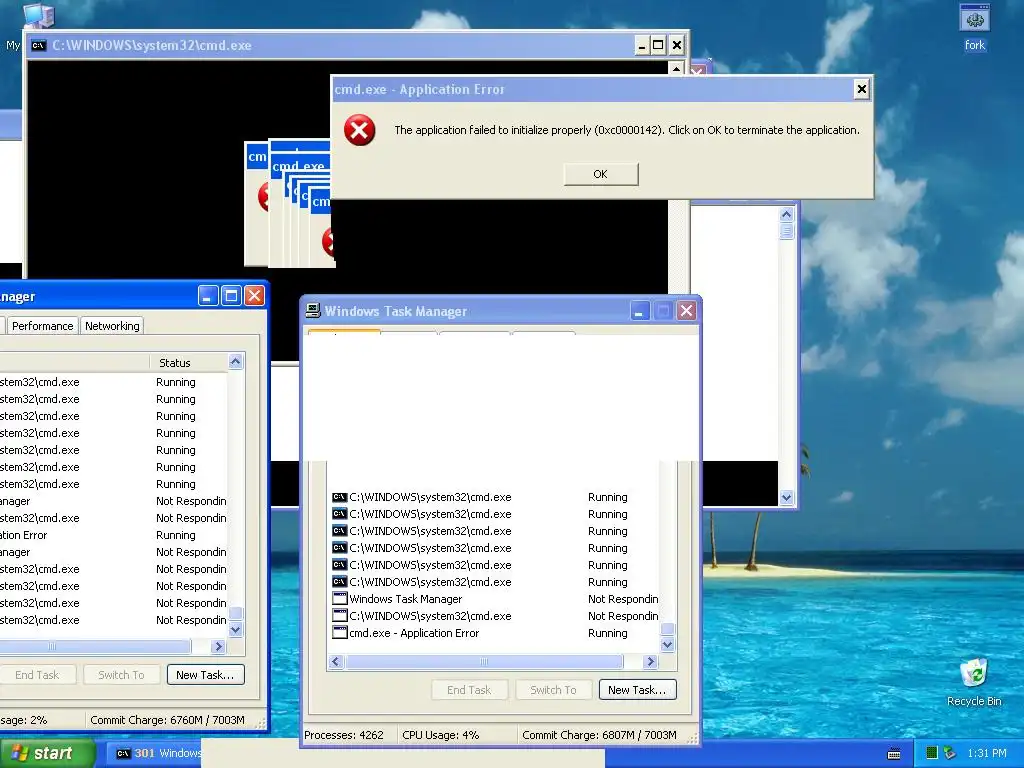Click the keyboard icon on the taskbar

click(893, 754)
